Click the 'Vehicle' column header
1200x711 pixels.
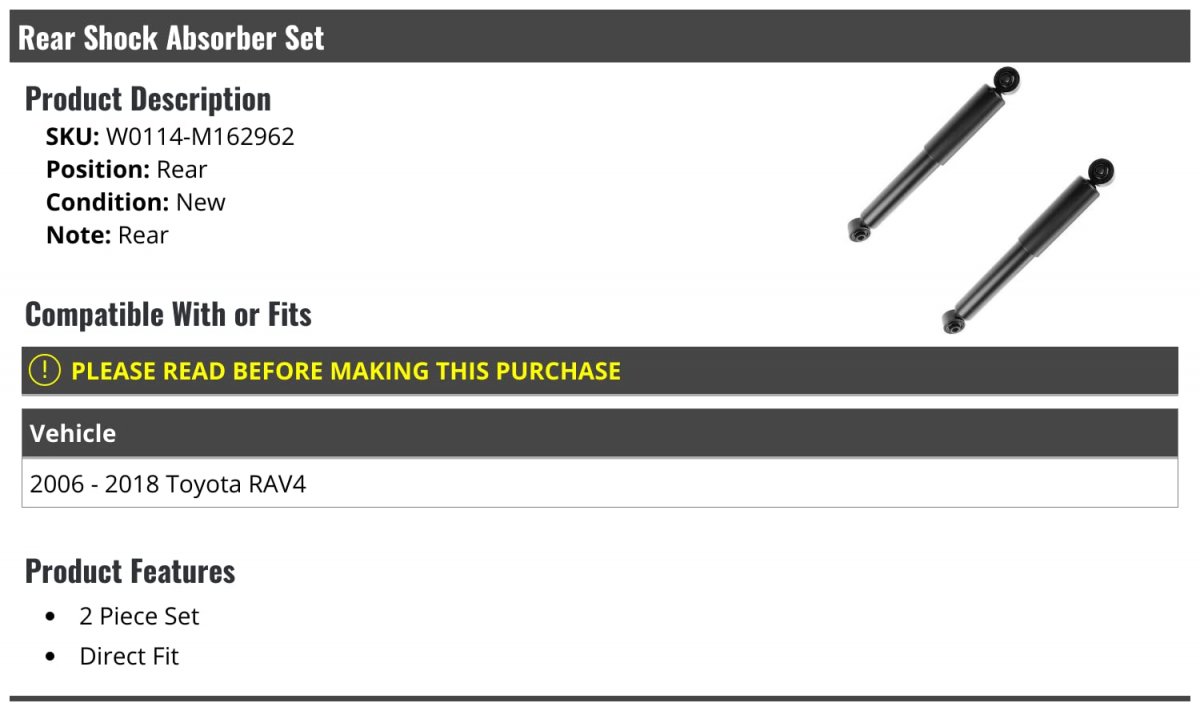point(73,433)
